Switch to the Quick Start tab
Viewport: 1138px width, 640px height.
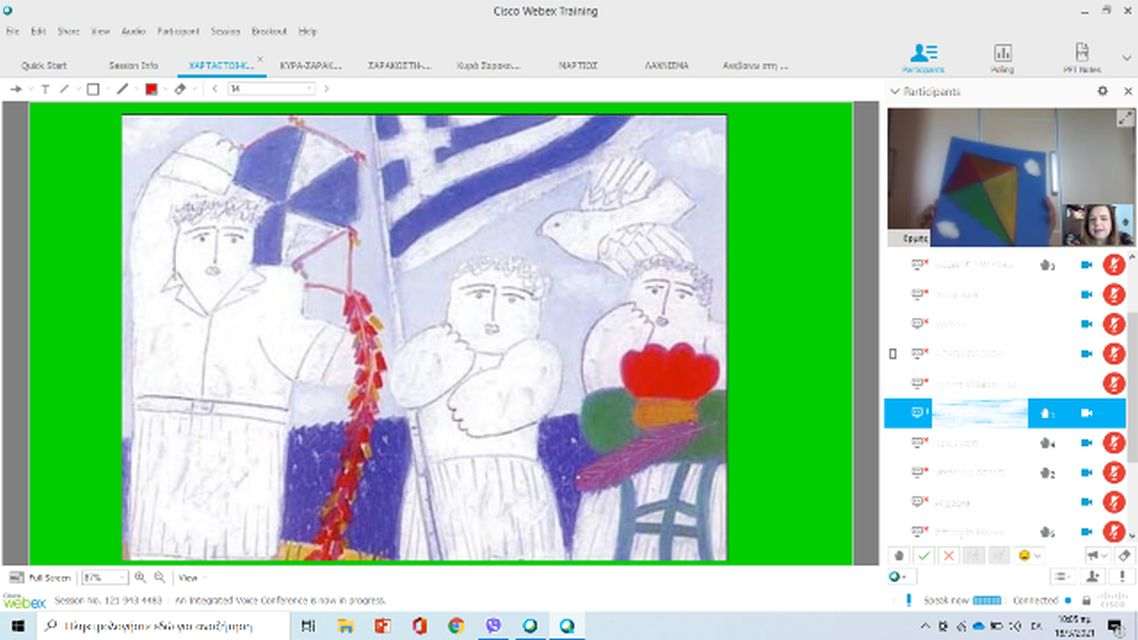tap(44, 65)
